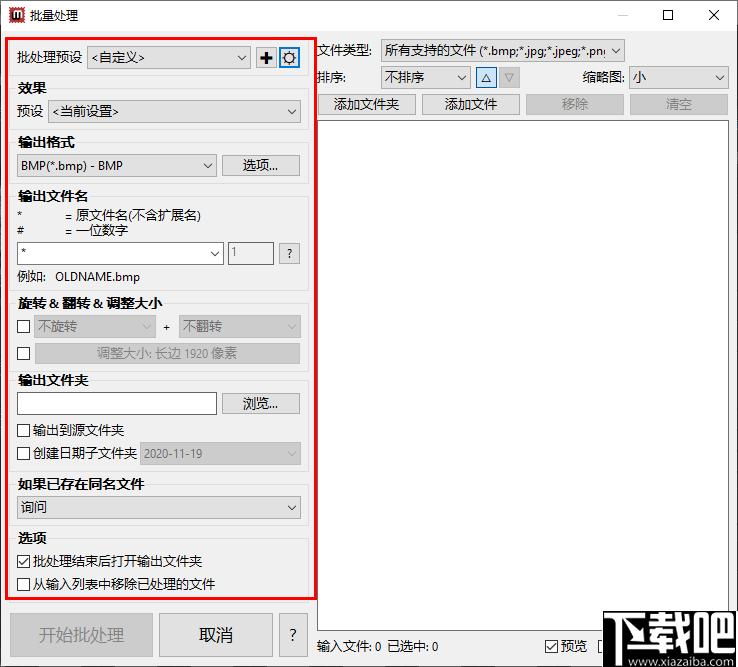
Task: Open the 批处理预设 dropdown
Action: [169, 57]
